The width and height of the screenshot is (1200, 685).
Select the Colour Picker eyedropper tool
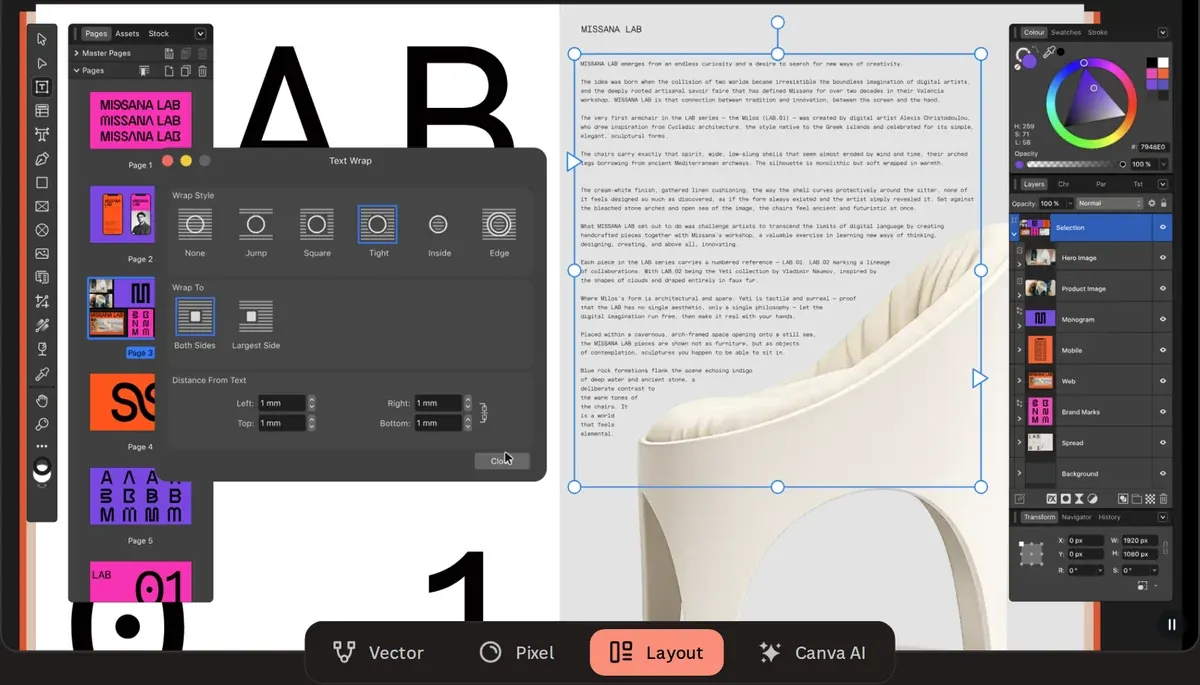coord(41,374)
